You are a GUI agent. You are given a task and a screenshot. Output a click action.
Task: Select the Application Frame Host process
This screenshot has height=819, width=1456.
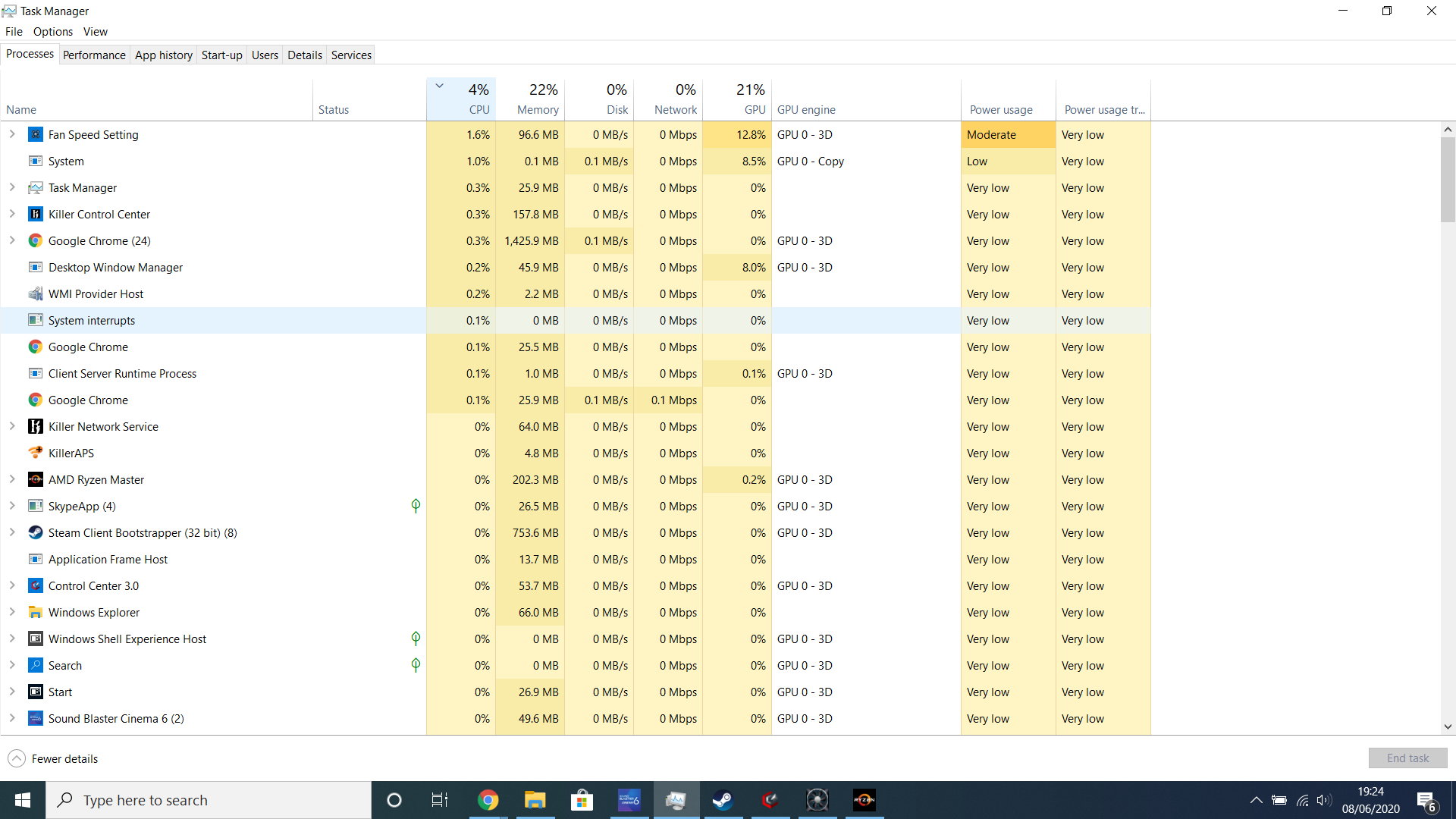click(576, 560)
